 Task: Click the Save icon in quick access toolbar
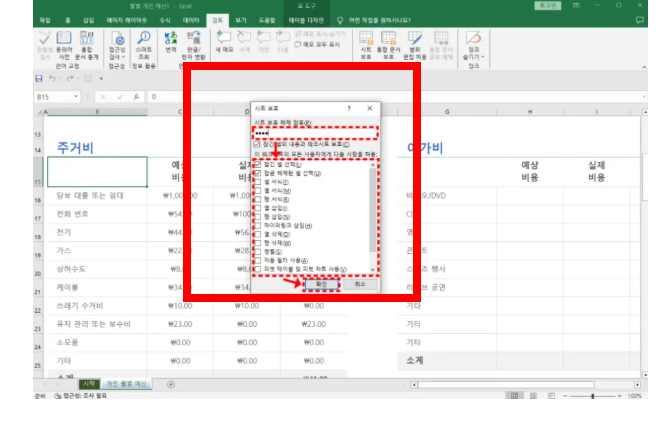pyautogui.click(x=39, y=78)
